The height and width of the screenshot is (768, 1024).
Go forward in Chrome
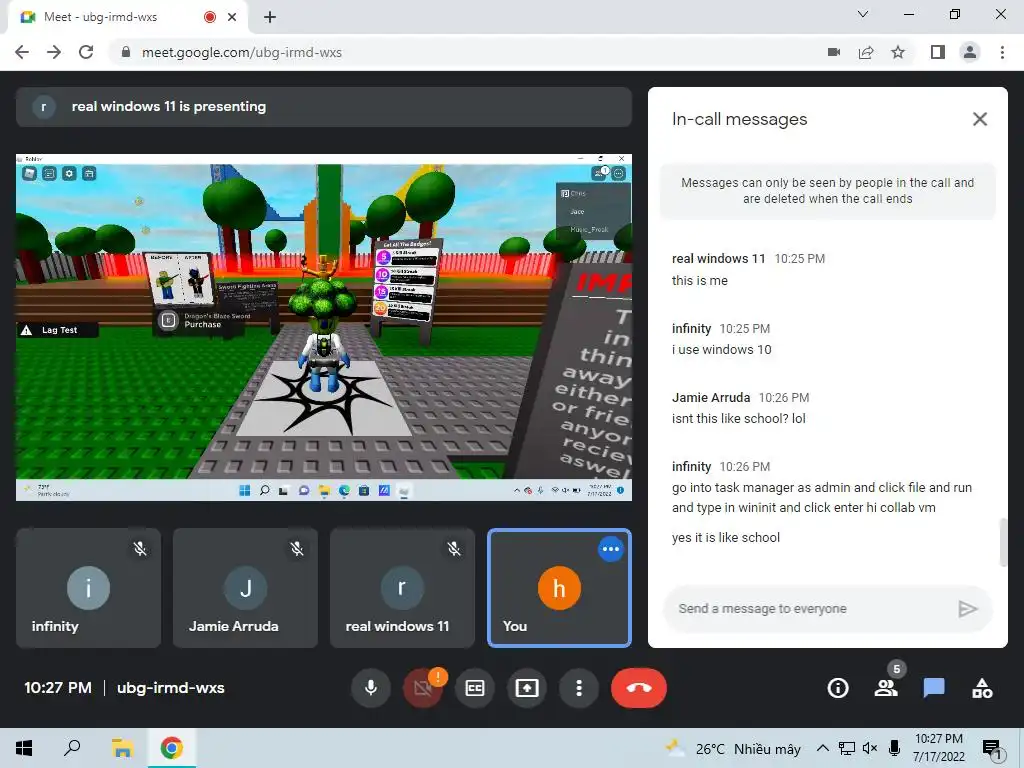(x=54, y=52)
